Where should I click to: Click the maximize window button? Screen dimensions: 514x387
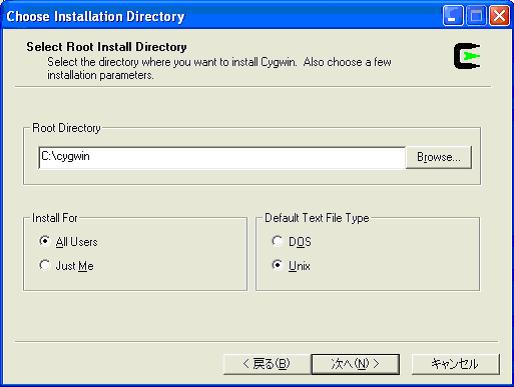click(476, 15)
